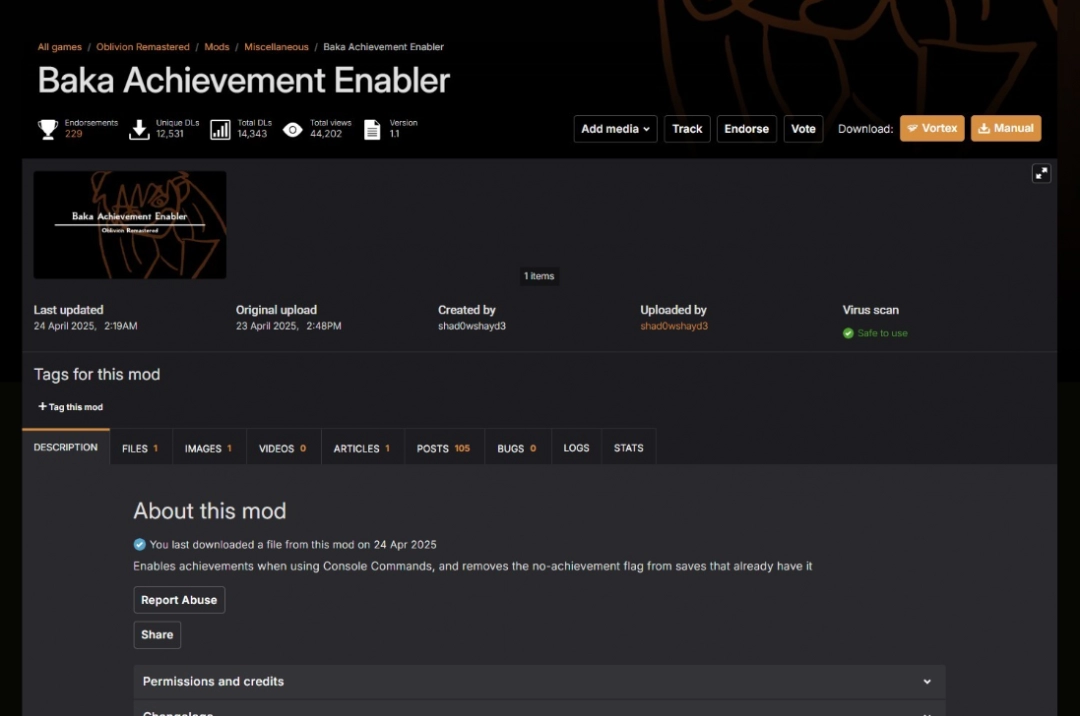This screenshot has height=716, width=1080.
Task: Click the Baka Achievement Enabler page title
Action: pyautogui.click(x=243, y=81)
